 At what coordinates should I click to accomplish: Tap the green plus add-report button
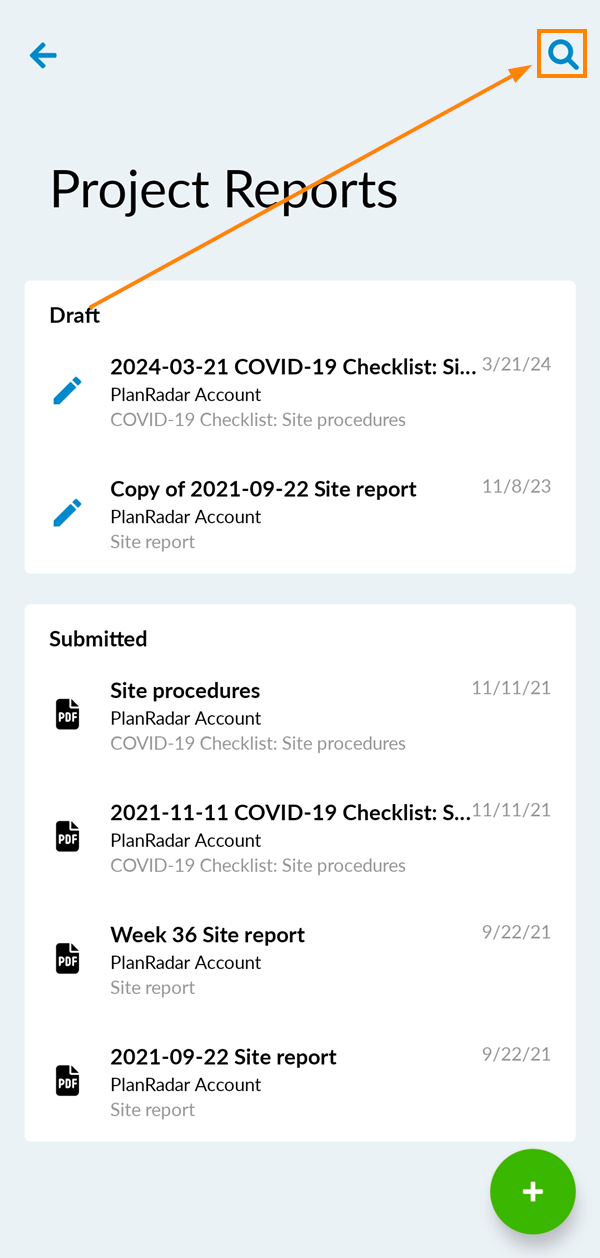click(532, 1191)
